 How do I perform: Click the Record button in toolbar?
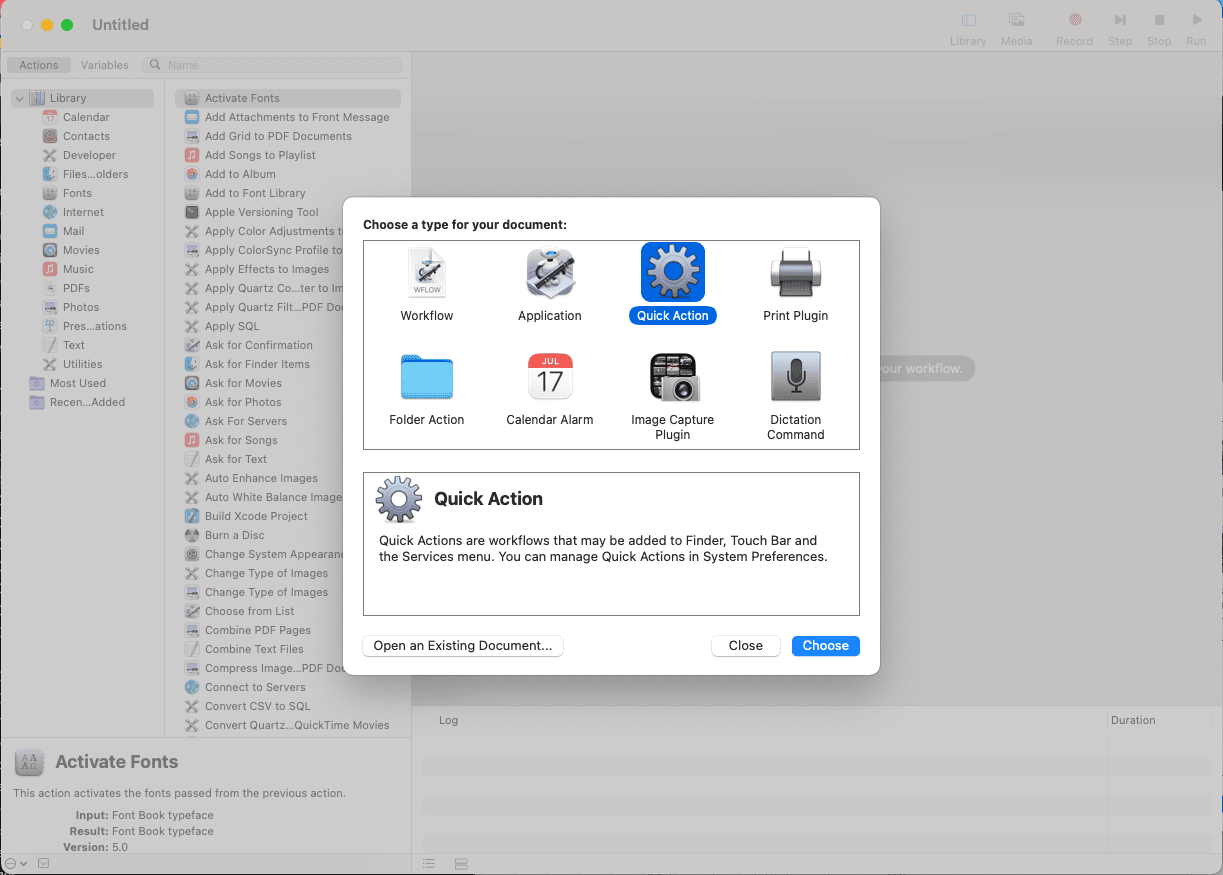pyautogui.click(x=1074, y=28)
